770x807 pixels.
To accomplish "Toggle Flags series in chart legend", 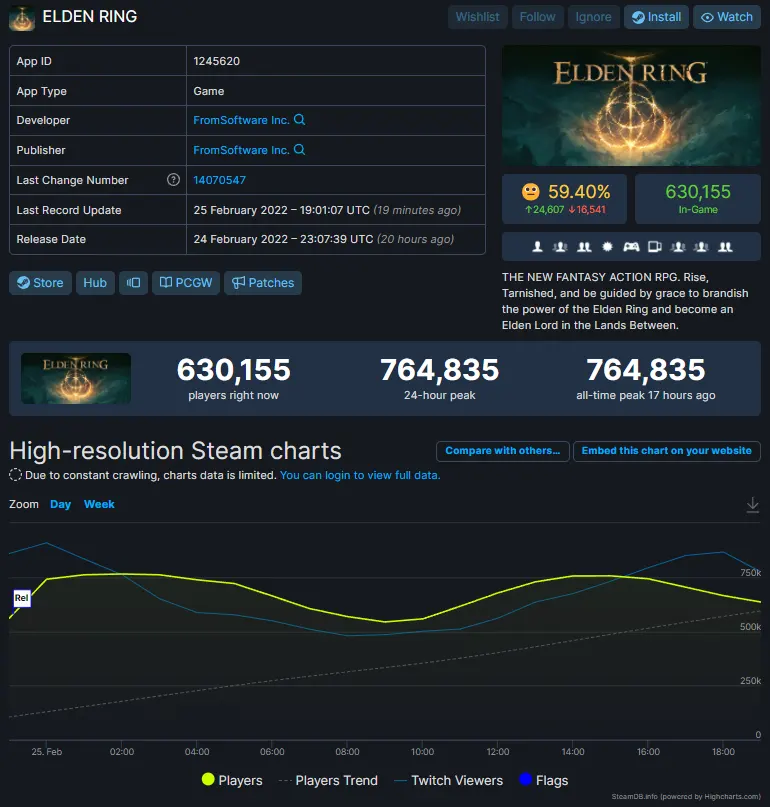I will [544, 780].
